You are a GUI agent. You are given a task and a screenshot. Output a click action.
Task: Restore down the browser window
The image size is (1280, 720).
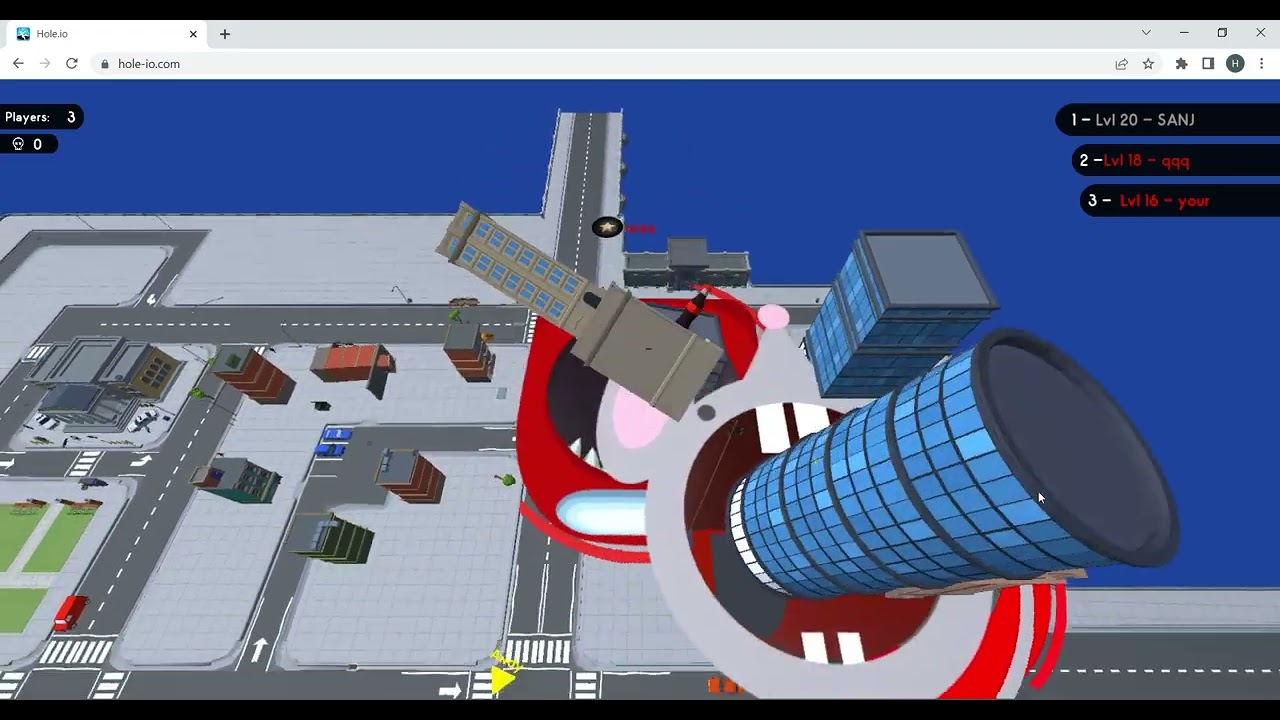click(x=1222, y=33)
